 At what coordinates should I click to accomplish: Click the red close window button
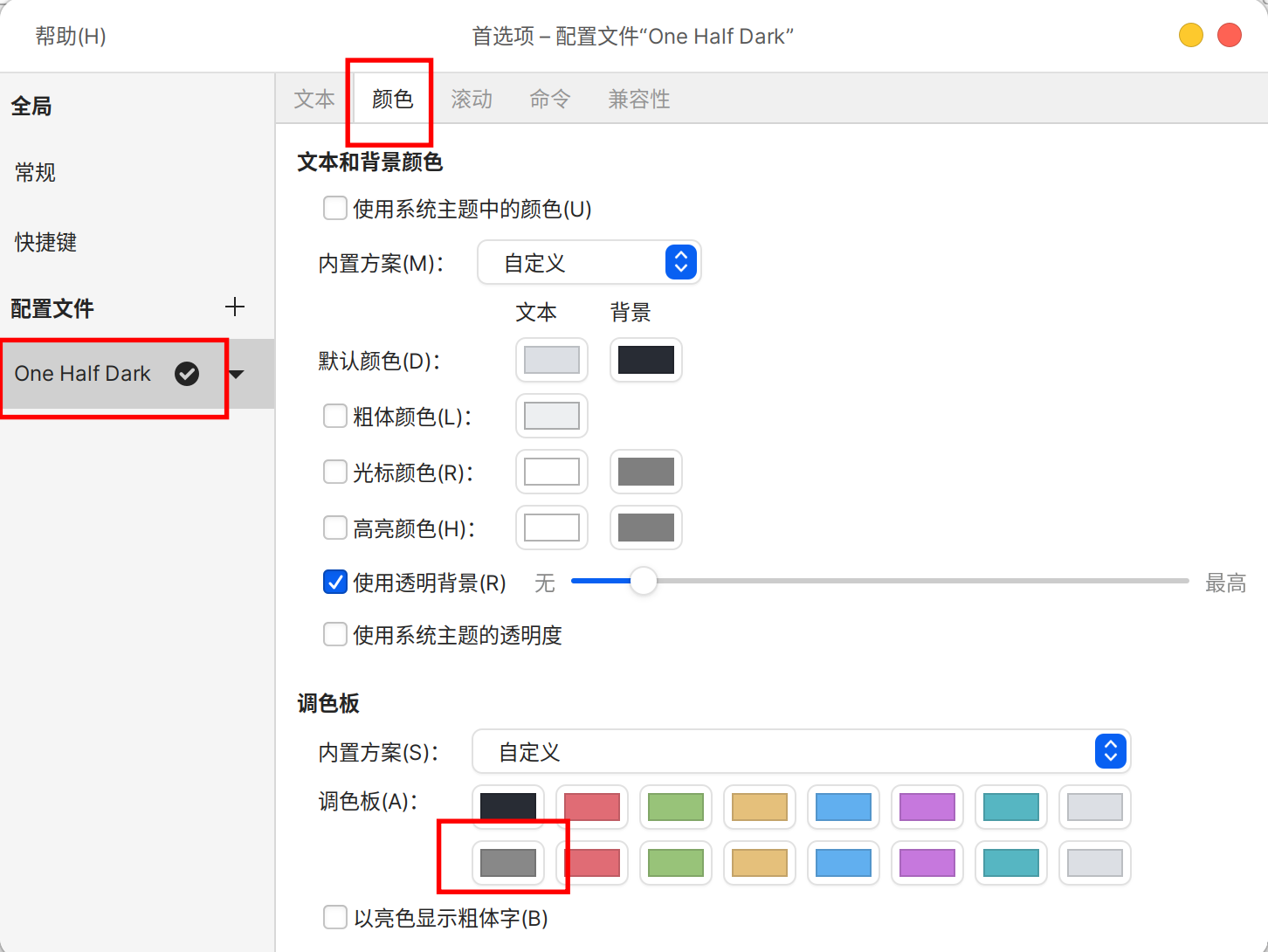[x=1229, y=35]
